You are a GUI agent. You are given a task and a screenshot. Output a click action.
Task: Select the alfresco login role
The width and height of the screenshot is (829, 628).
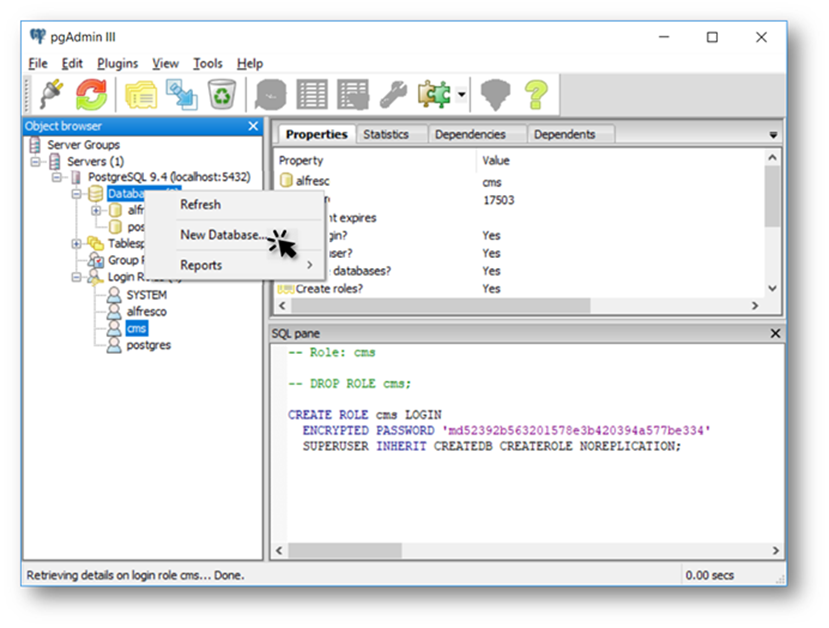click(x=146, y=311)
